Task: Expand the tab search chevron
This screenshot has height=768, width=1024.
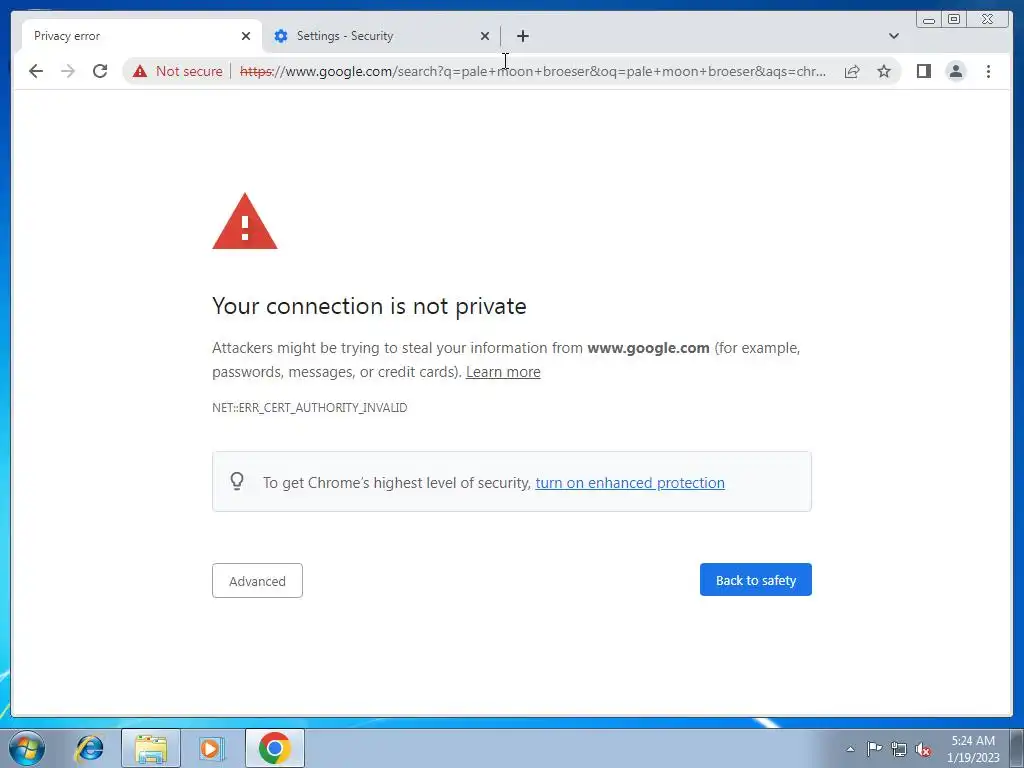Action: point(893,36)
